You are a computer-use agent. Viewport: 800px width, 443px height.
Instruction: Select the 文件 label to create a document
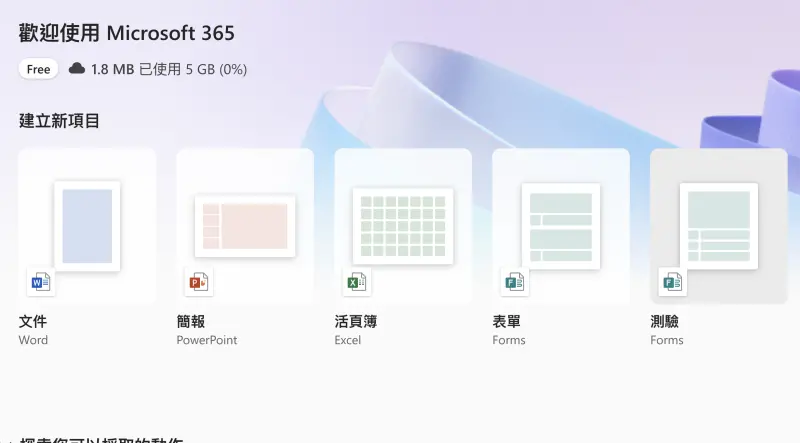33,322
